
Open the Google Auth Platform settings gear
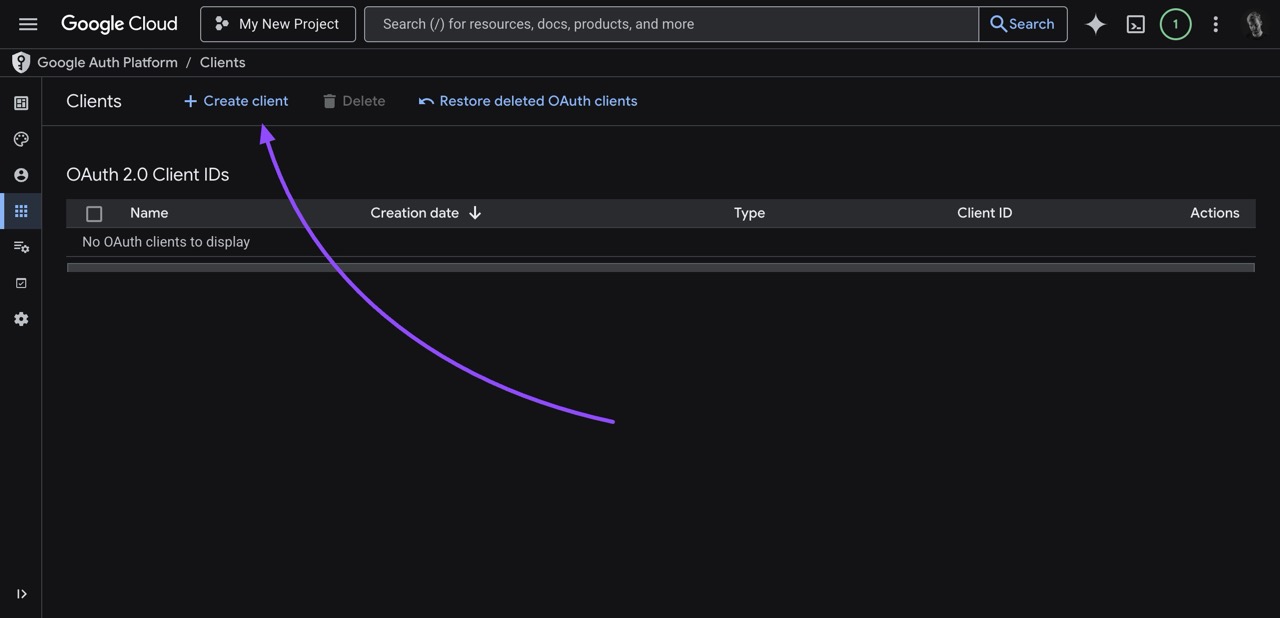20,318
